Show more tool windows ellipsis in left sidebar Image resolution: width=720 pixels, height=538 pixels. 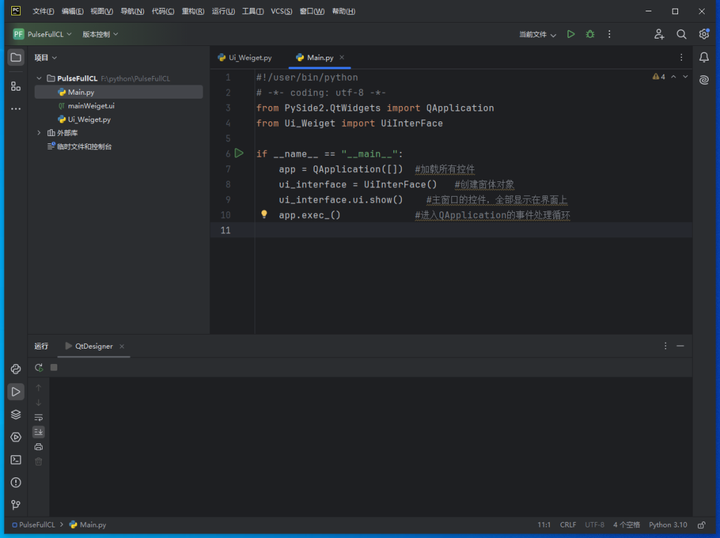tap(16, 109)
